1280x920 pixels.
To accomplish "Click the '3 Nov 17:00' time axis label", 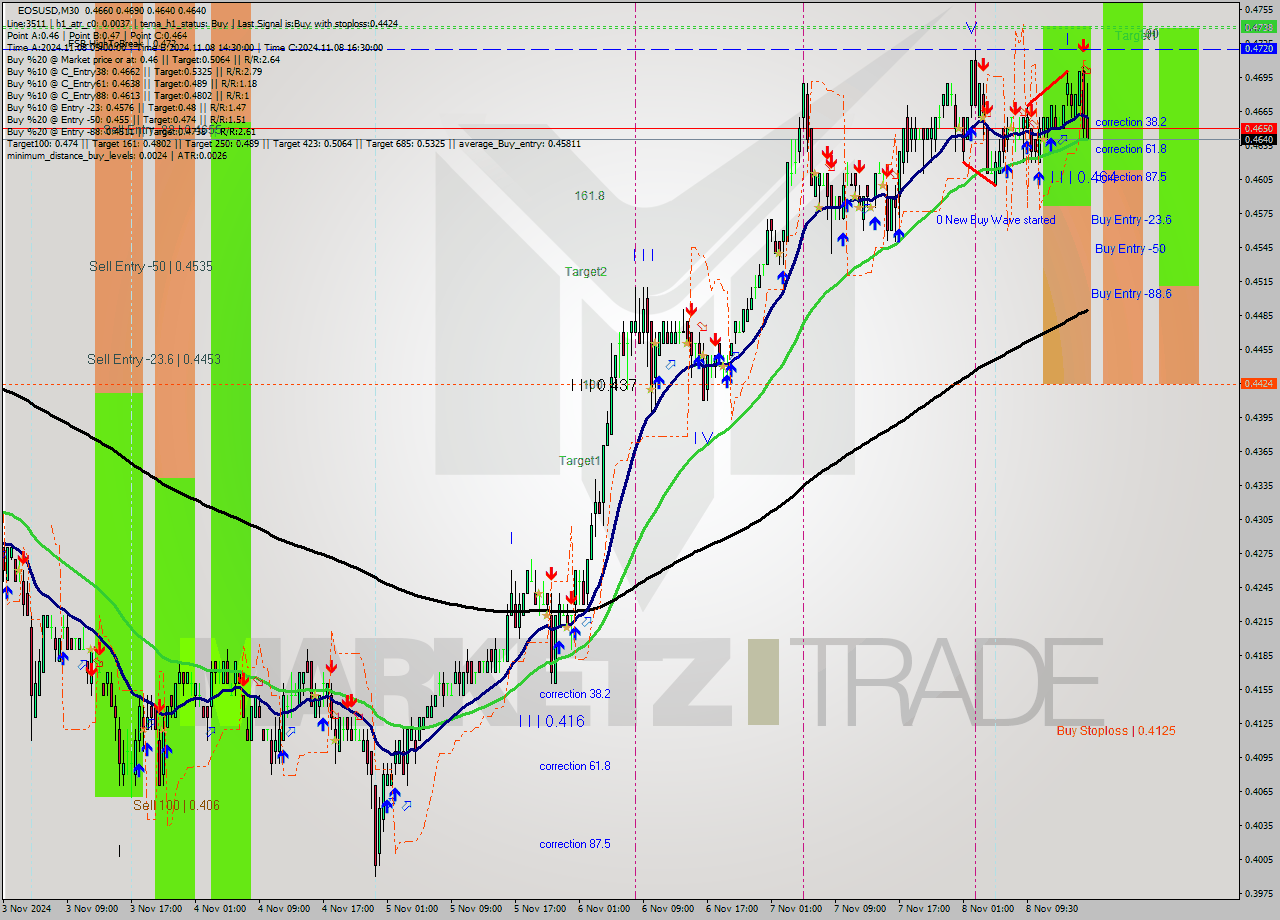I will tap(156, 909).
